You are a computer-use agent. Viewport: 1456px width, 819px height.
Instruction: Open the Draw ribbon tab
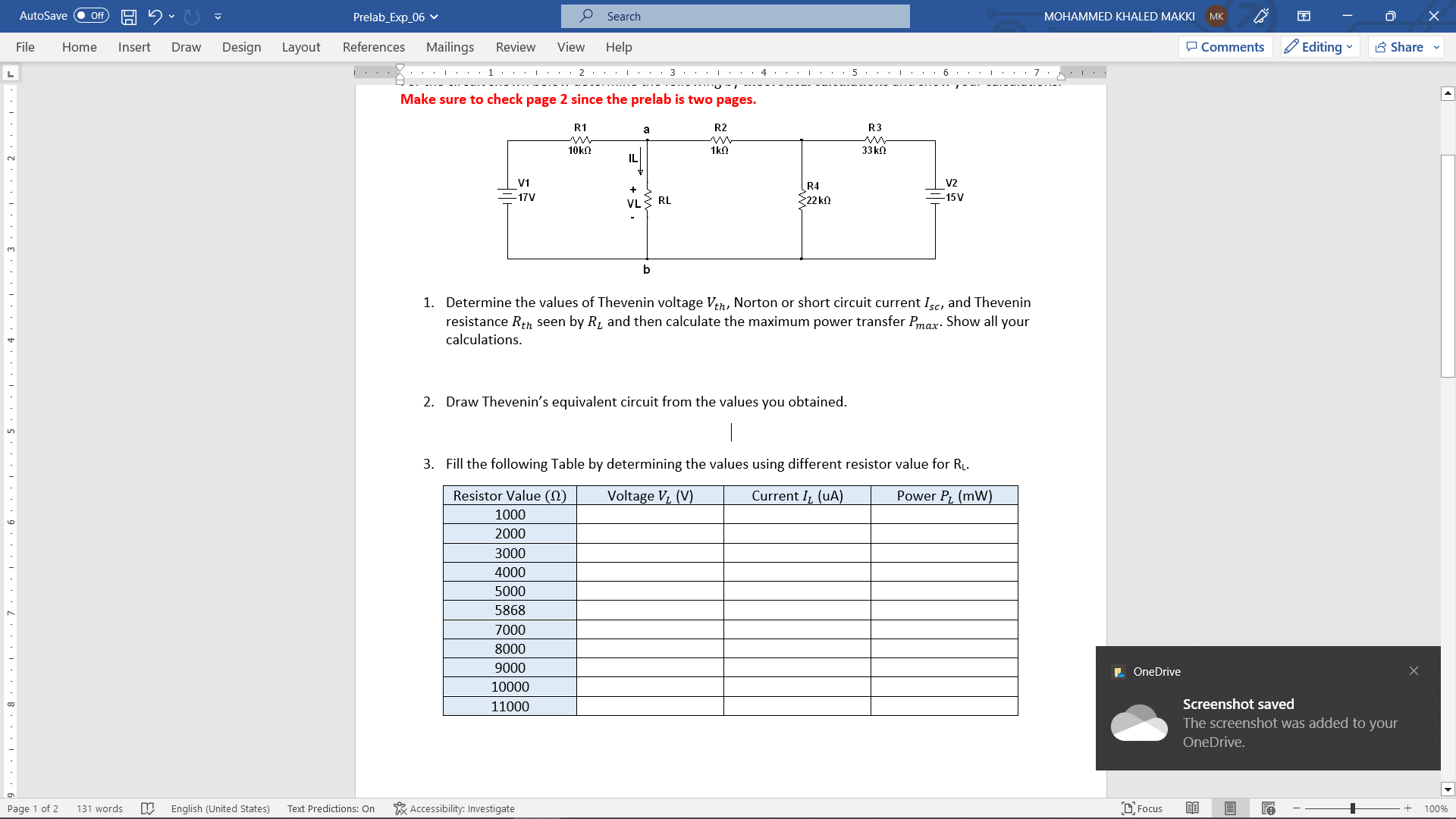point(186,47)
